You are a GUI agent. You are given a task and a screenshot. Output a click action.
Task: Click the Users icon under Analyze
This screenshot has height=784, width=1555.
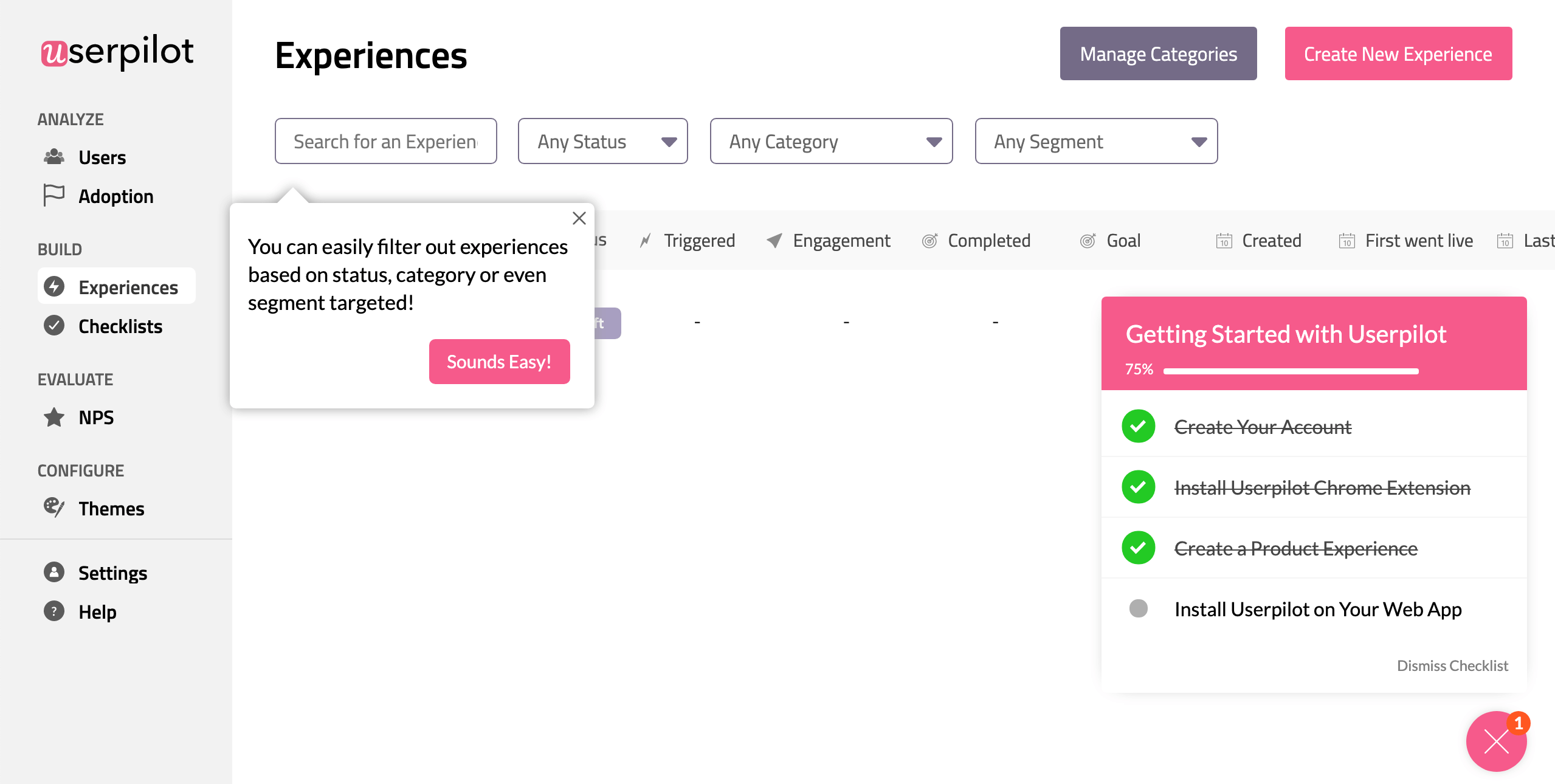tap(53, 156)
